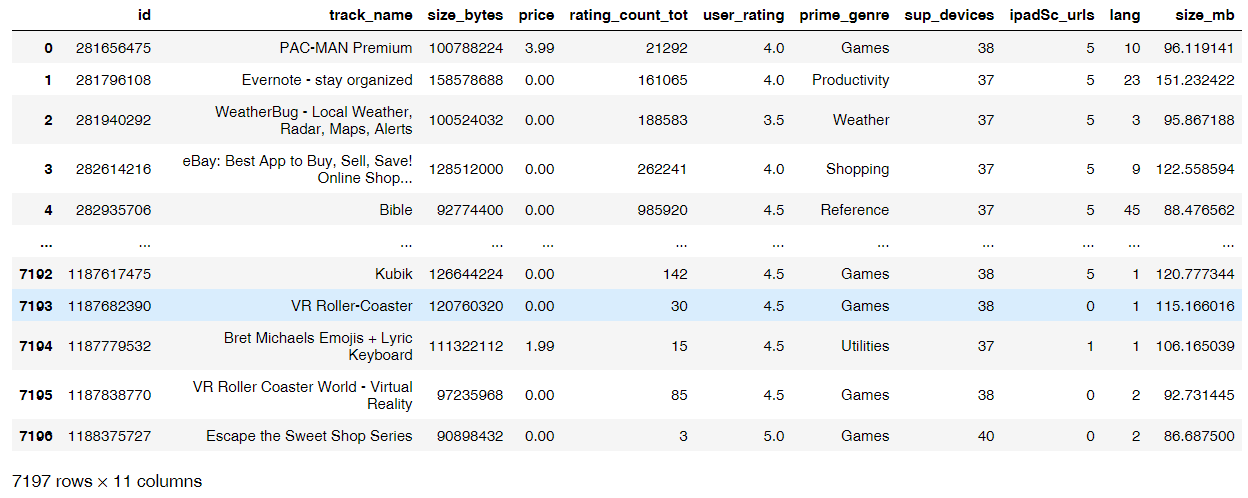Image resolution: width=1248 pixels, height=498 pixels.
Task: Click the Bible track name cell
Action: point(394,210)
